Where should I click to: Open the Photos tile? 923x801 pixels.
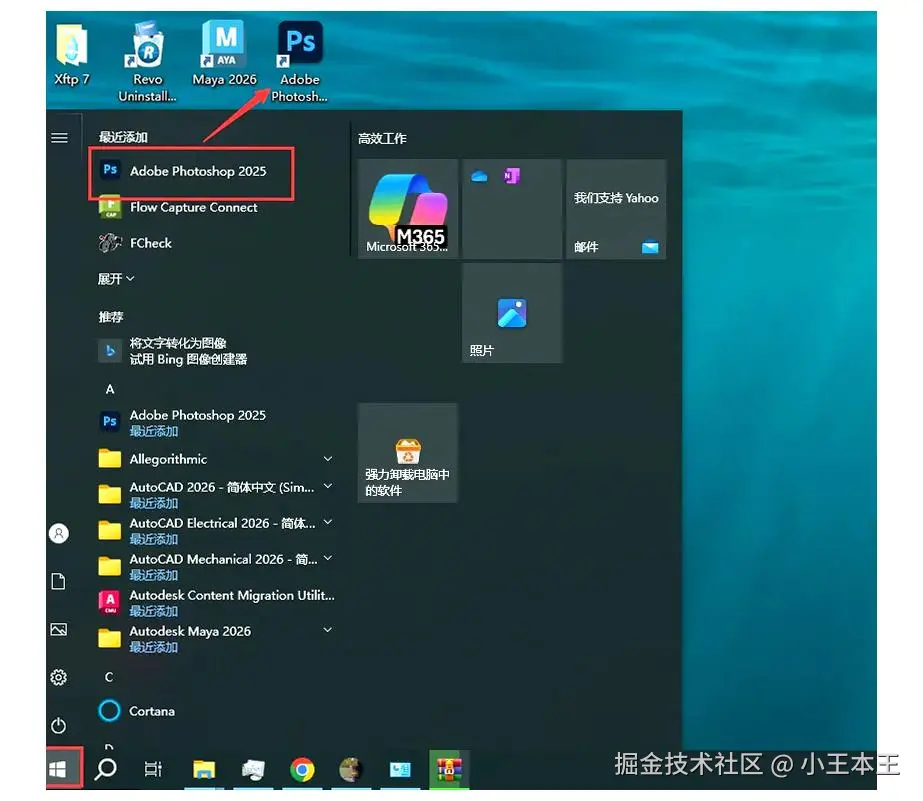tap(512, 313)
